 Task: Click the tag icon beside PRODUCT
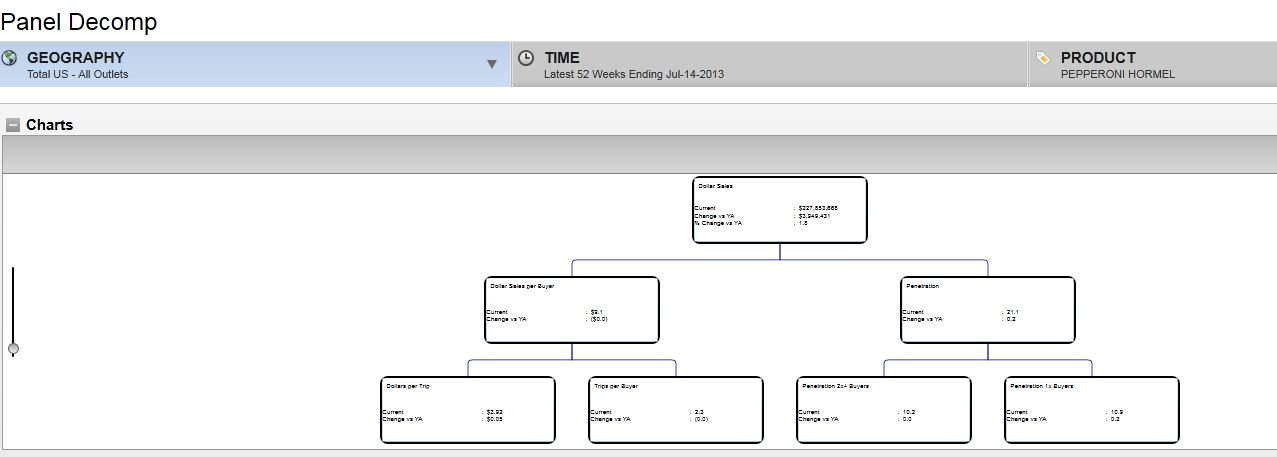tap(1043, 59)
